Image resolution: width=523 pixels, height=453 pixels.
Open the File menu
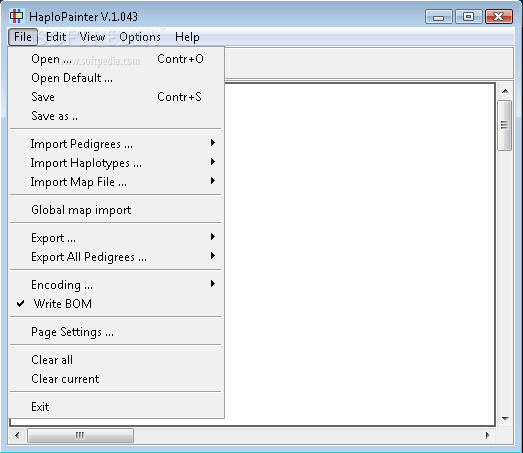pos(23,37)
